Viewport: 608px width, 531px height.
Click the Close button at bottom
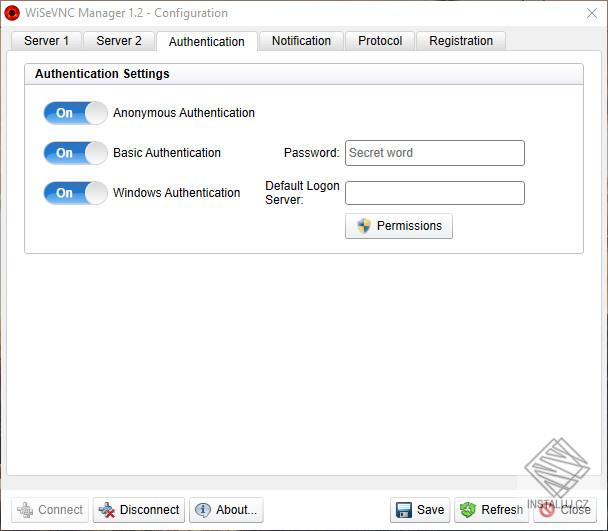coord(565,510)
